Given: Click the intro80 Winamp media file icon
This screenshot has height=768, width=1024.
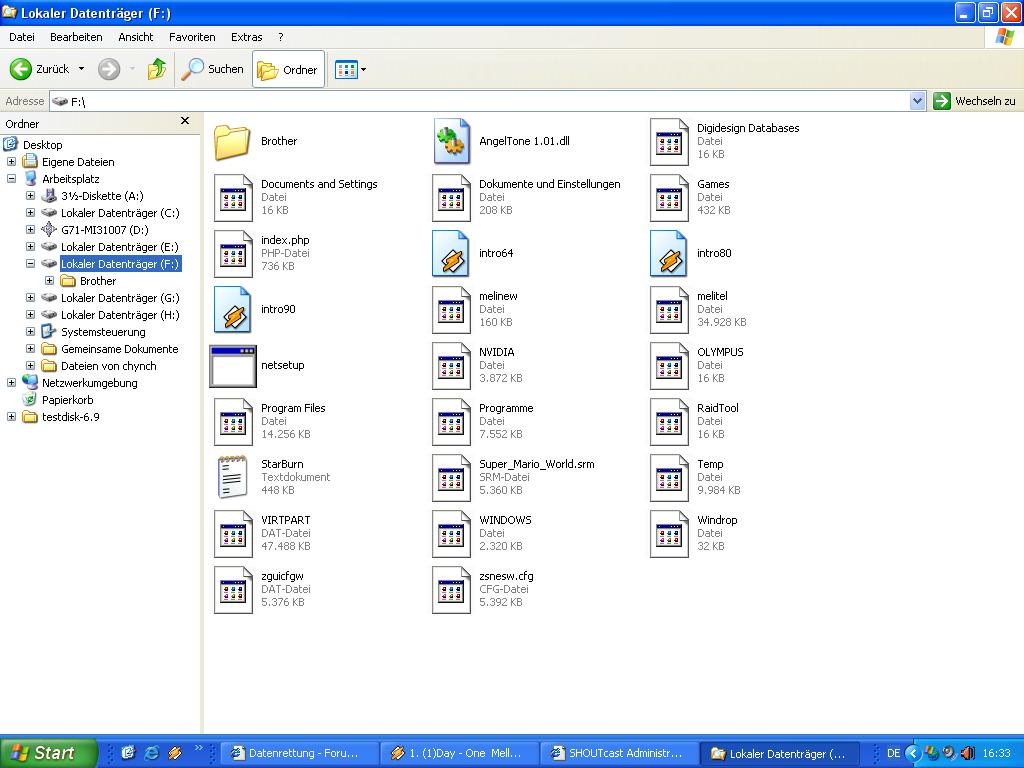Looking at the screenshot, I should click(x=669, y=253).
